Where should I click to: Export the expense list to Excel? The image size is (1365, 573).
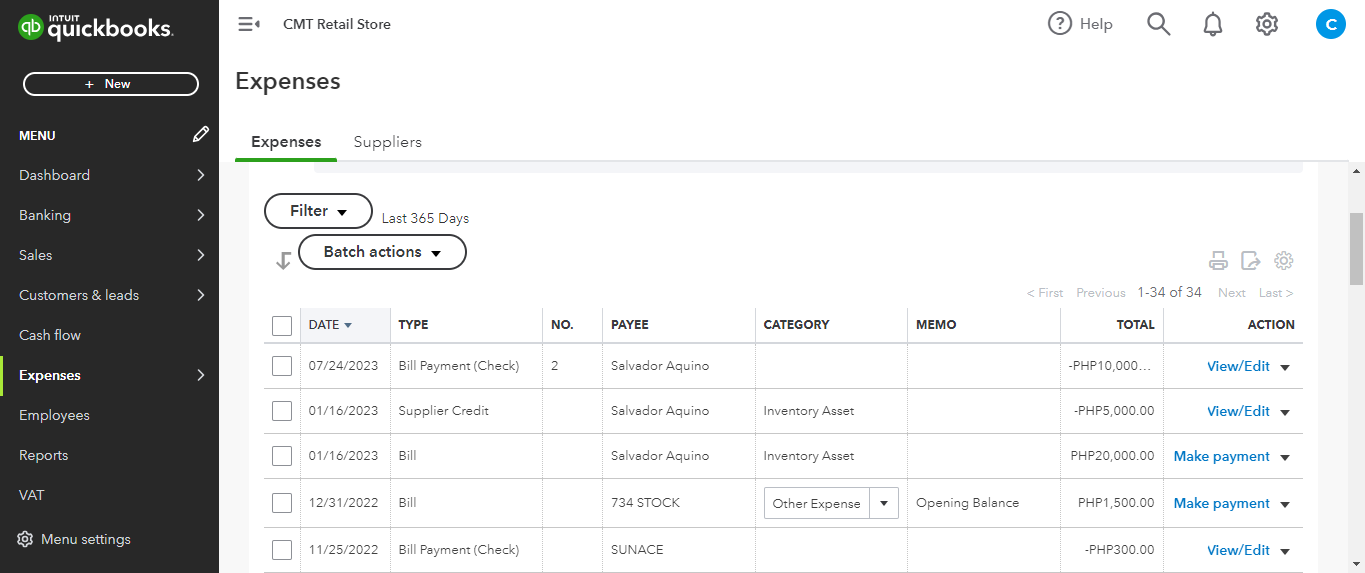point(1251,261)
